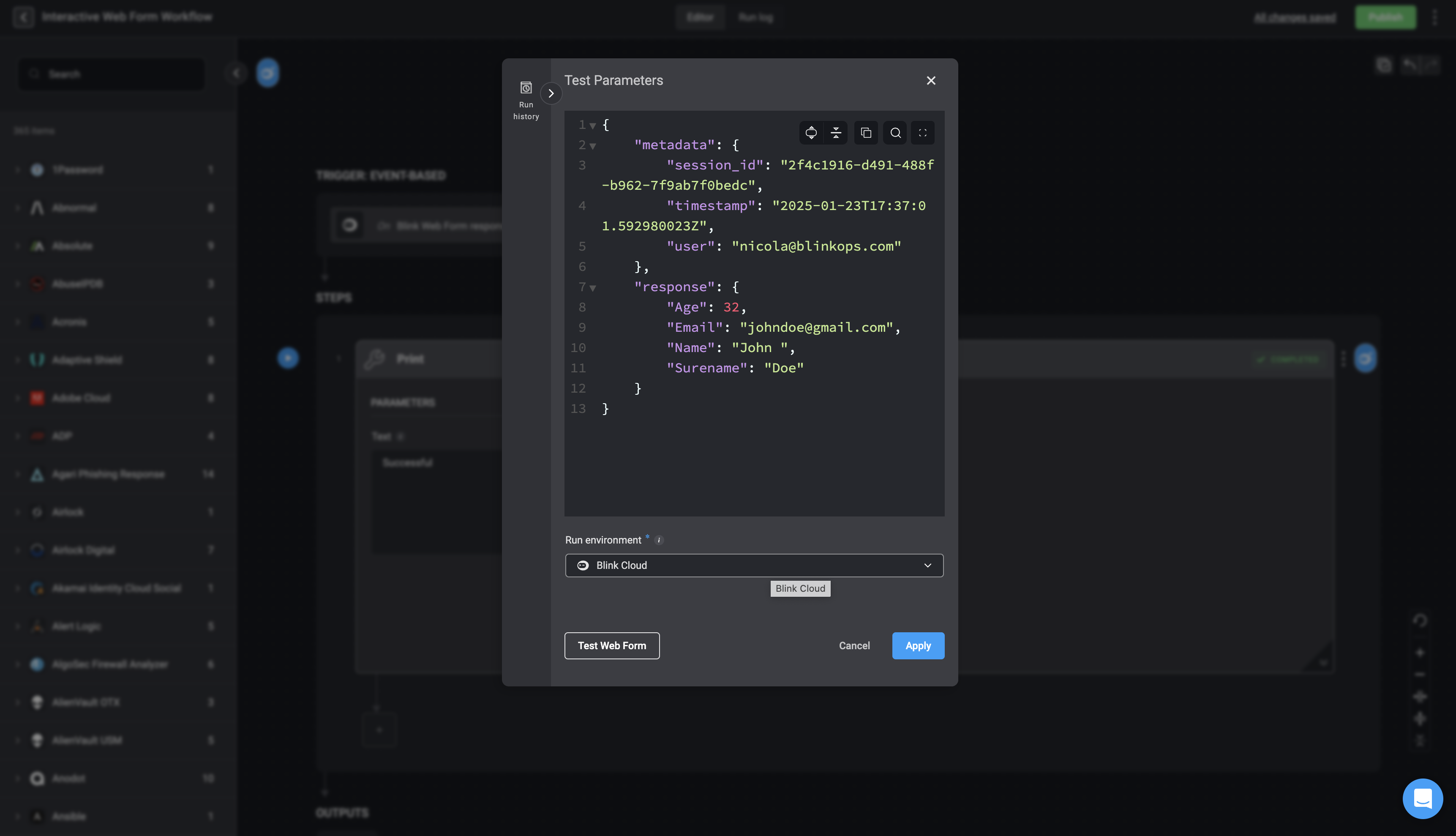Click the "session_id" key in the JSON
The width and height of the screenshot is (1456, 836).
714,165
